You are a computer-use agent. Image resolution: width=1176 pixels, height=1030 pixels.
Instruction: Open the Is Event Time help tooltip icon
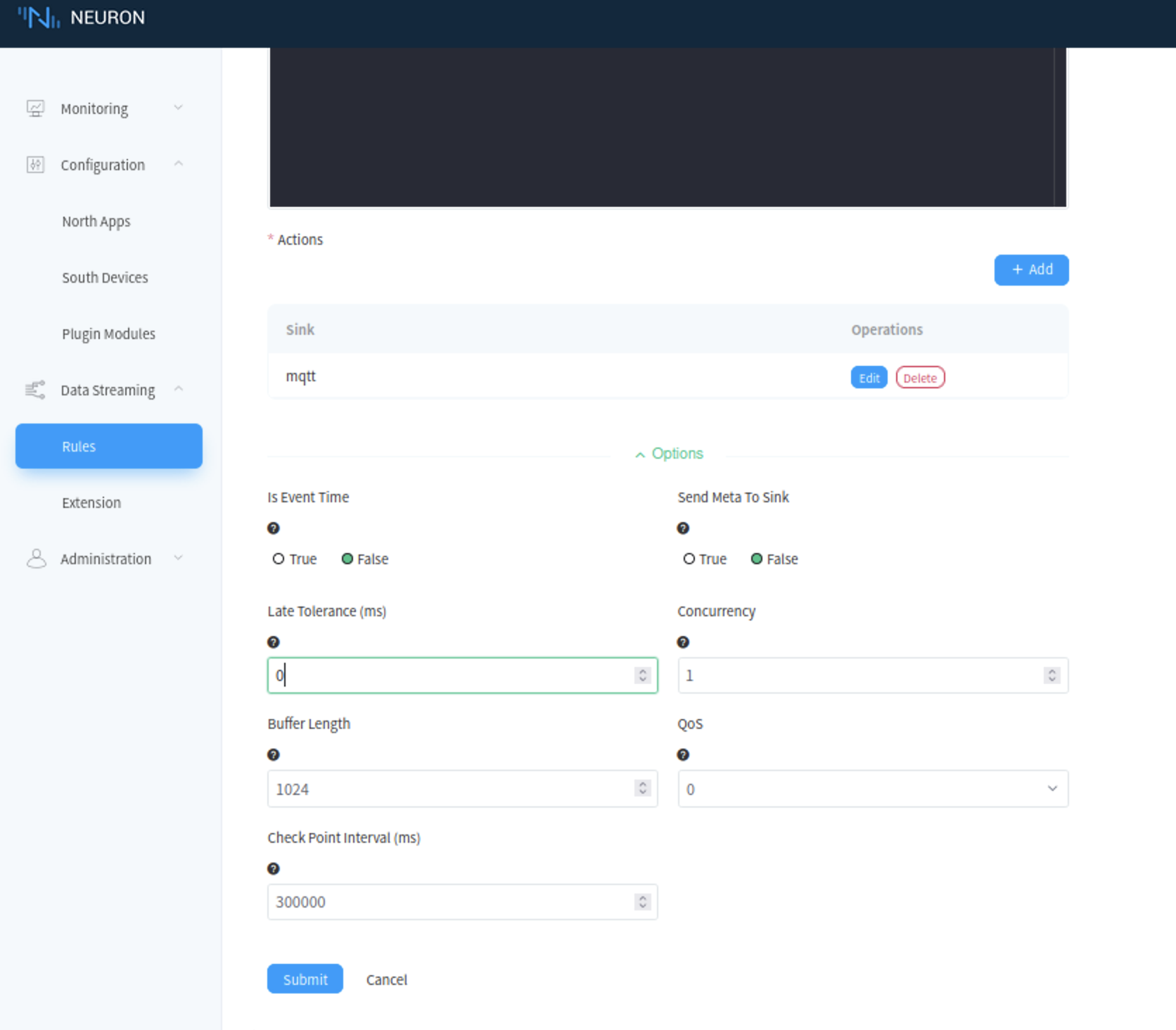[274, 528]
